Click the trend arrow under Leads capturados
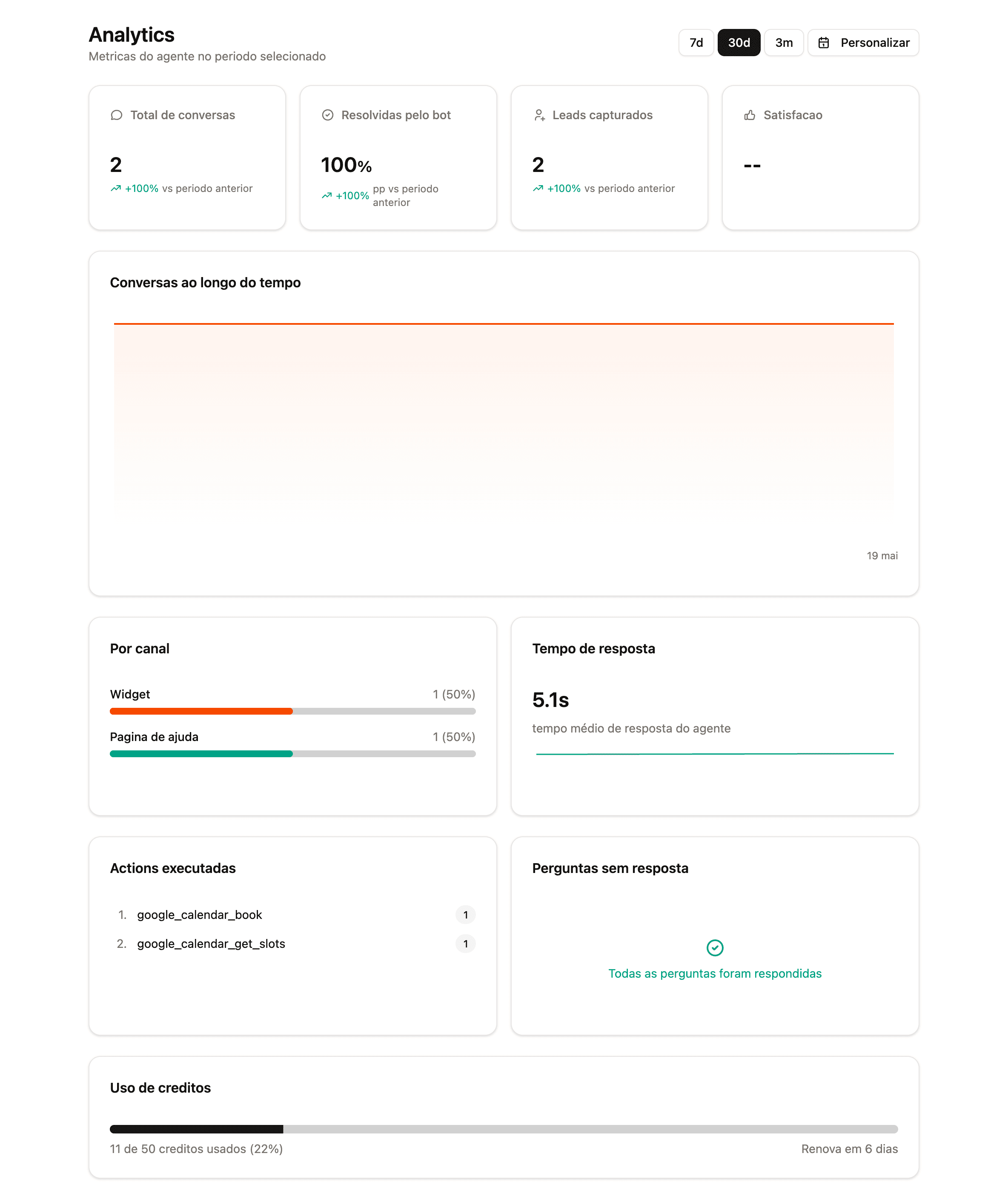 [538, 189]
